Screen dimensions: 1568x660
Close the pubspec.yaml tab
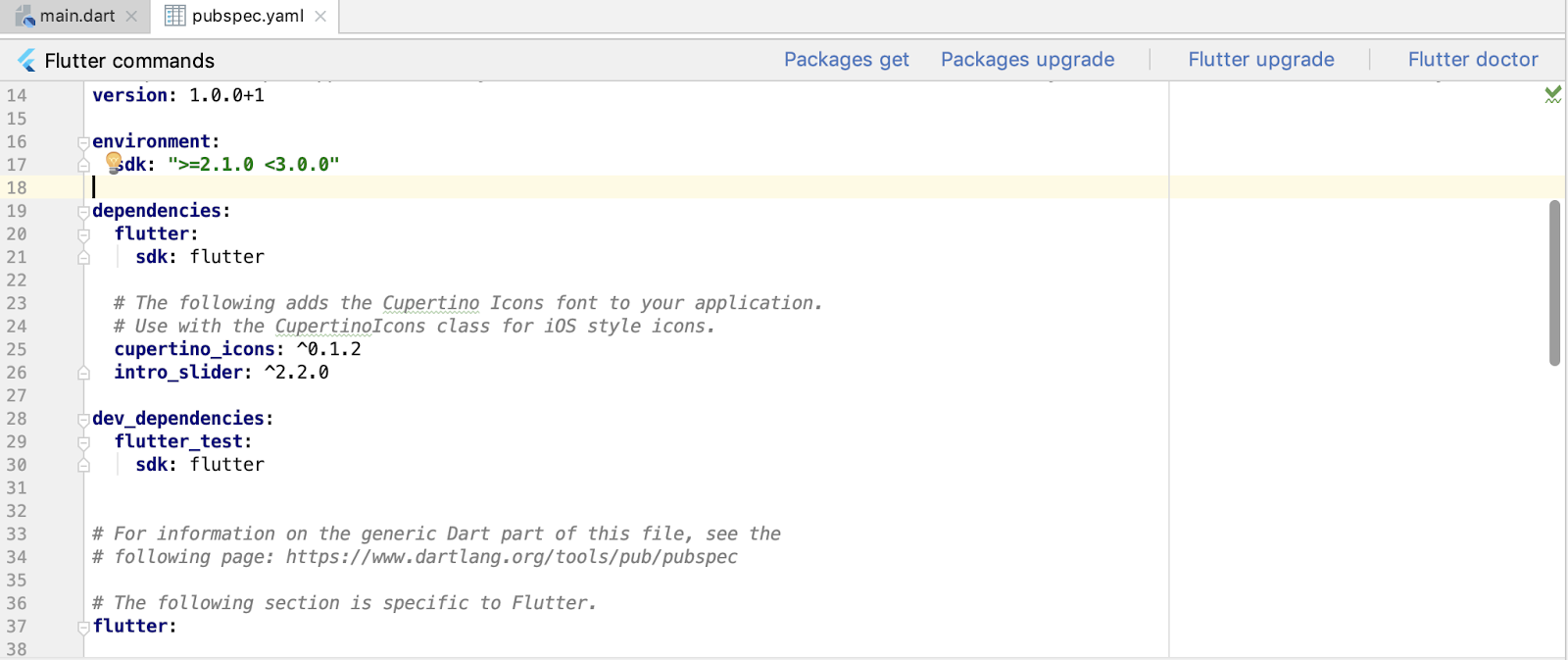[x=320, y=16]
